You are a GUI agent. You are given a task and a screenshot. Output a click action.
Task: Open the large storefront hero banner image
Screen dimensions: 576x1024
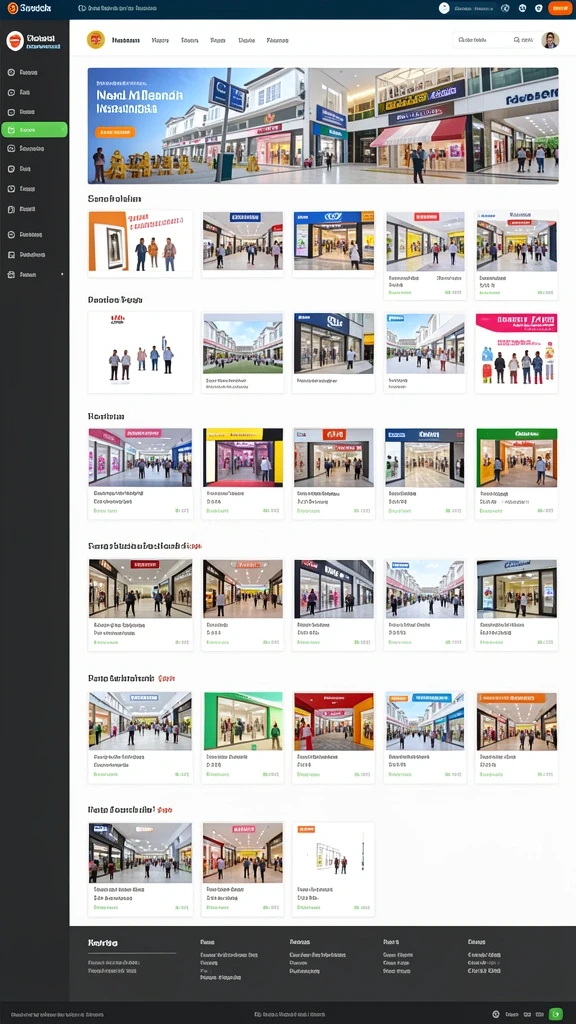(x=323, y=125)
